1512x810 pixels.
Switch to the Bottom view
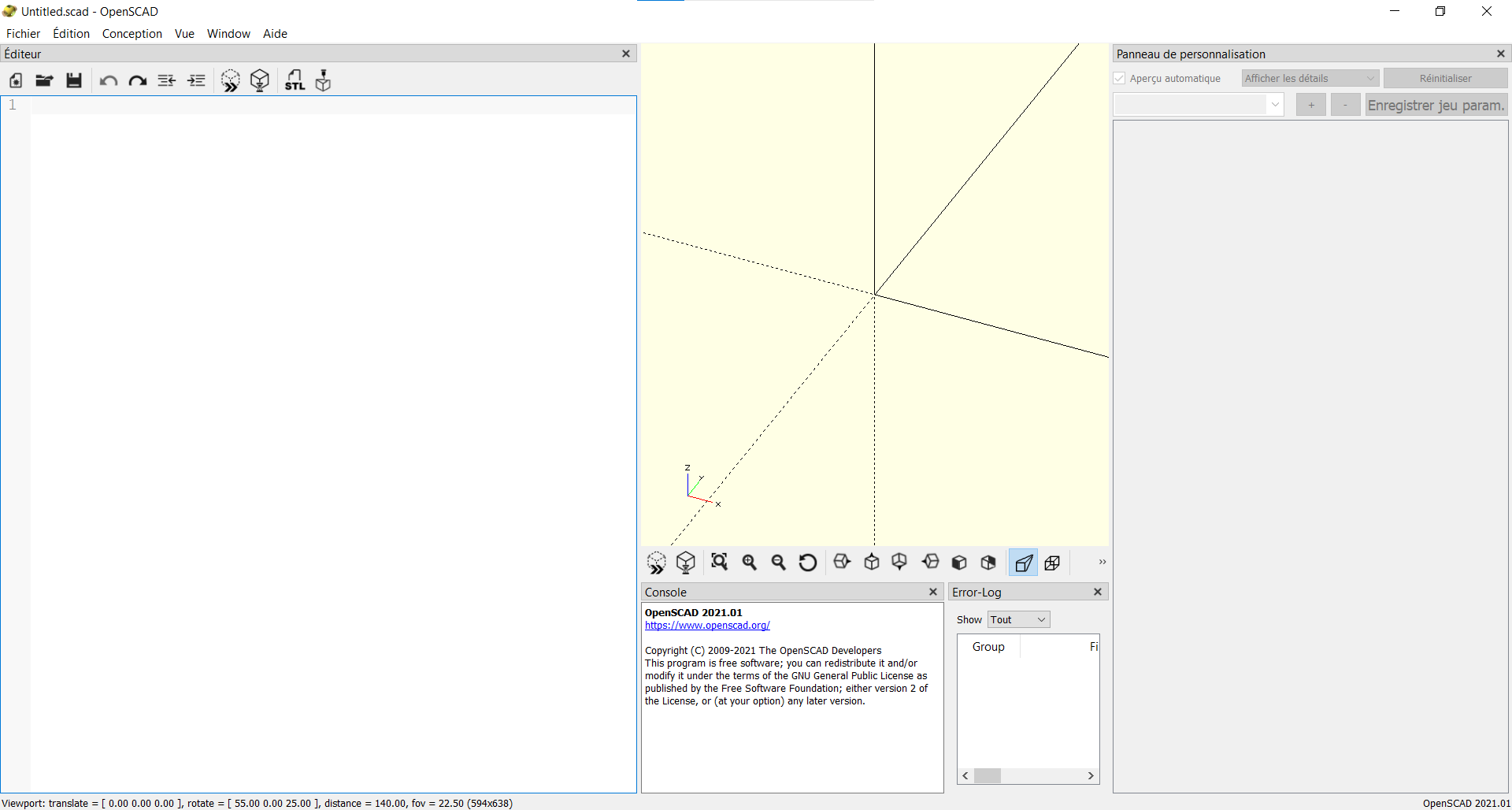pyautogui.click(x=899, y=563)
